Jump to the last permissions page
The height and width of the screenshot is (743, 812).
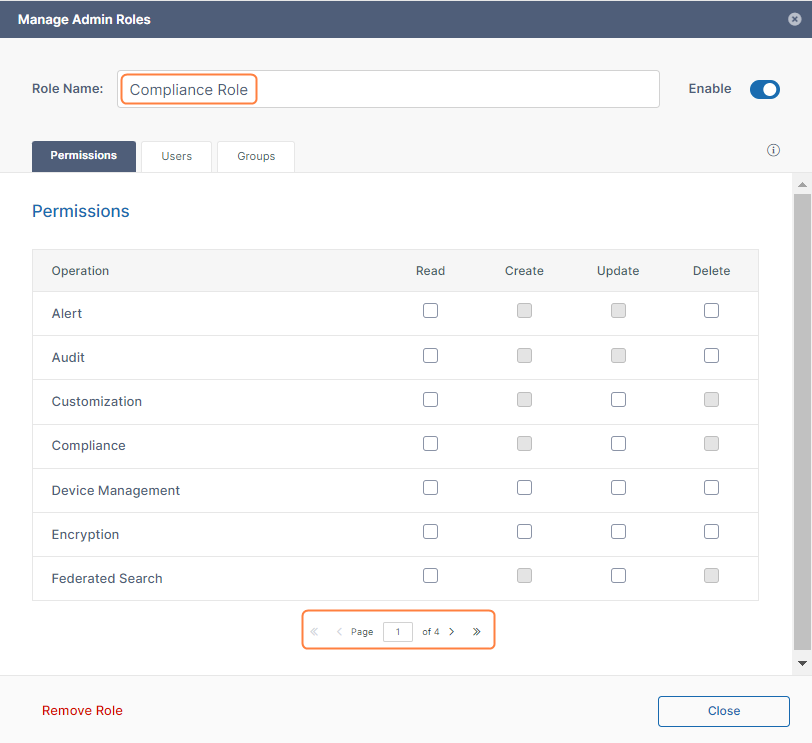coord(476,632)
